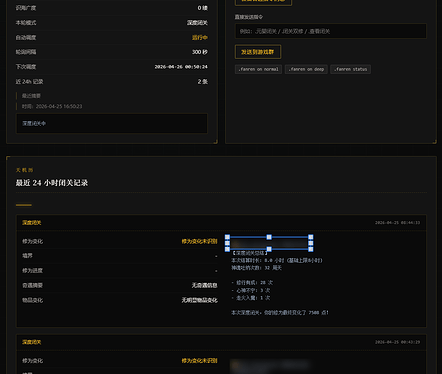The width and height of the screenshot is (442, 374).
Task: Select record timestamp 2026-04-25 00:44:33
Action: point(397,223)
